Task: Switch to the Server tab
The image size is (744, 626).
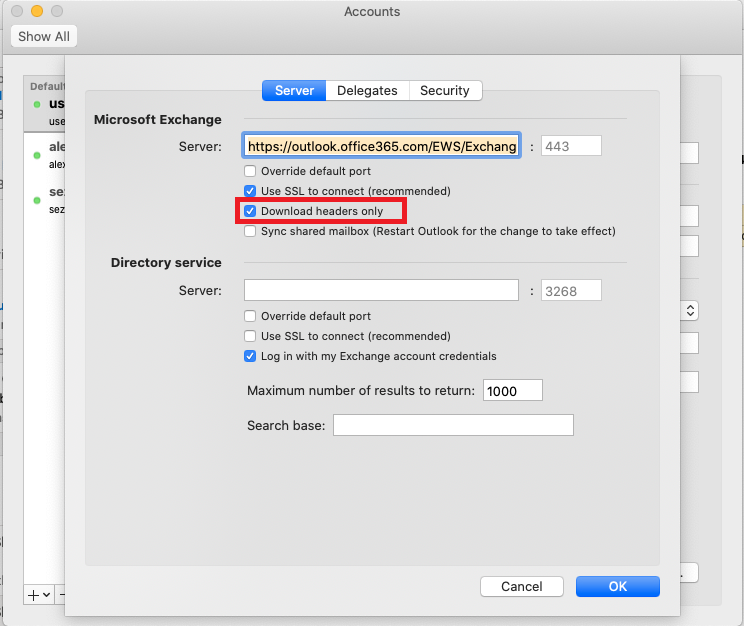Action: point(294,91)
